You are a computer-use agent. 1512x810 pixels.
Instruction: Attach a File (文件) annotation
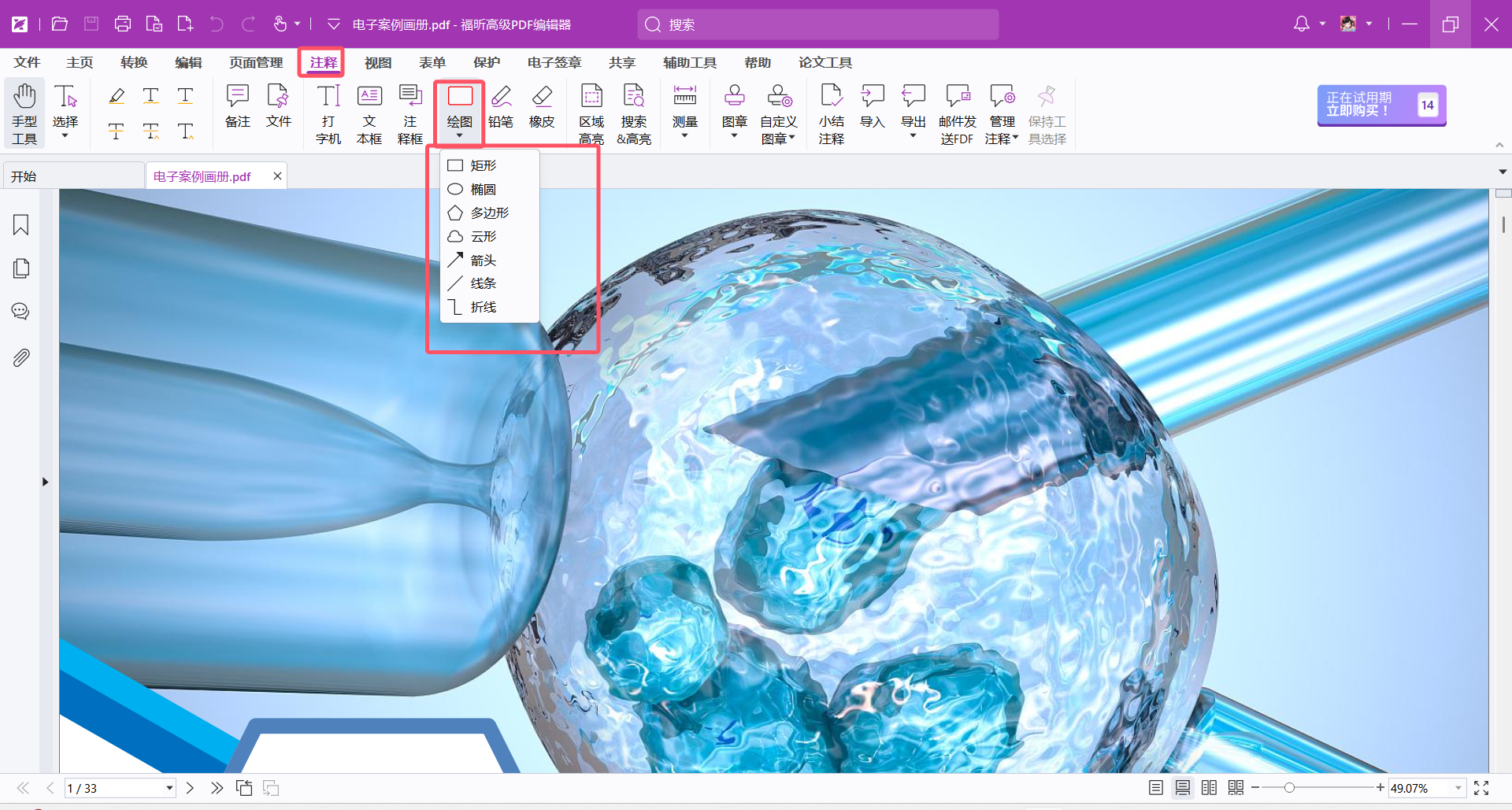point(278,105)
